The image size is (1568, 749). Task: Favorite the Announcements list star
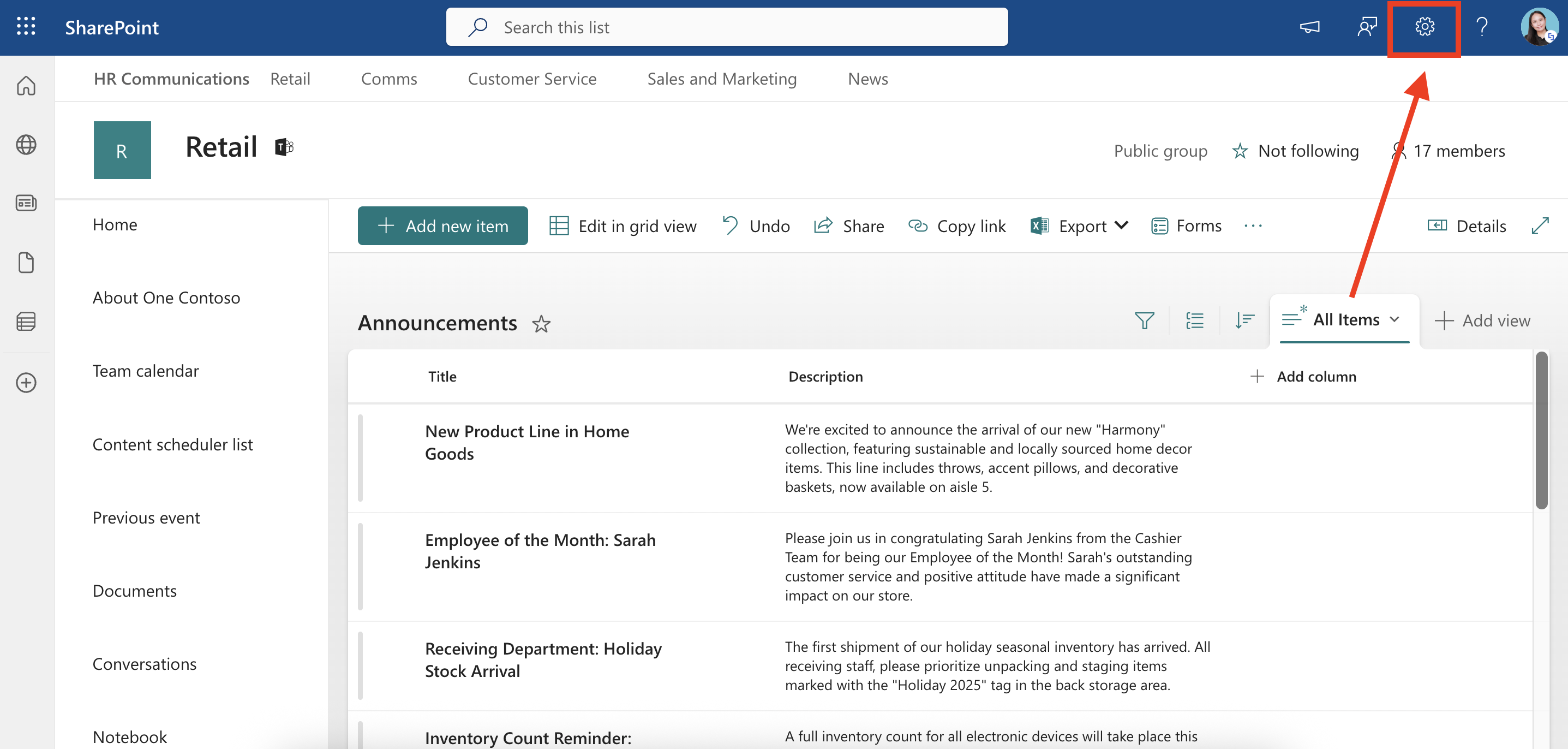coord(541,324)
